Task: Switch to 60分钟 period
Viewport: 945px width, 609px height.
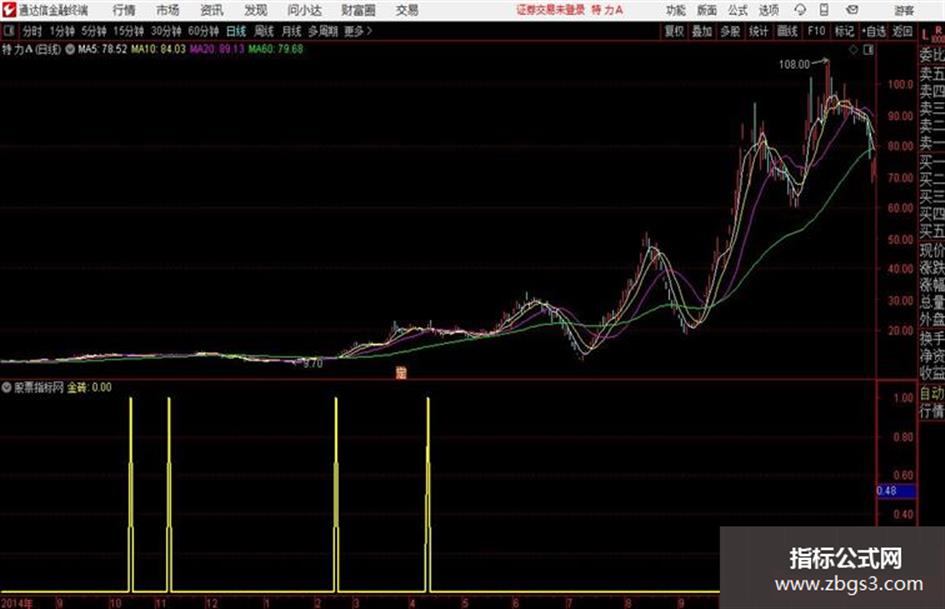Action: click(x=204, y=31)
